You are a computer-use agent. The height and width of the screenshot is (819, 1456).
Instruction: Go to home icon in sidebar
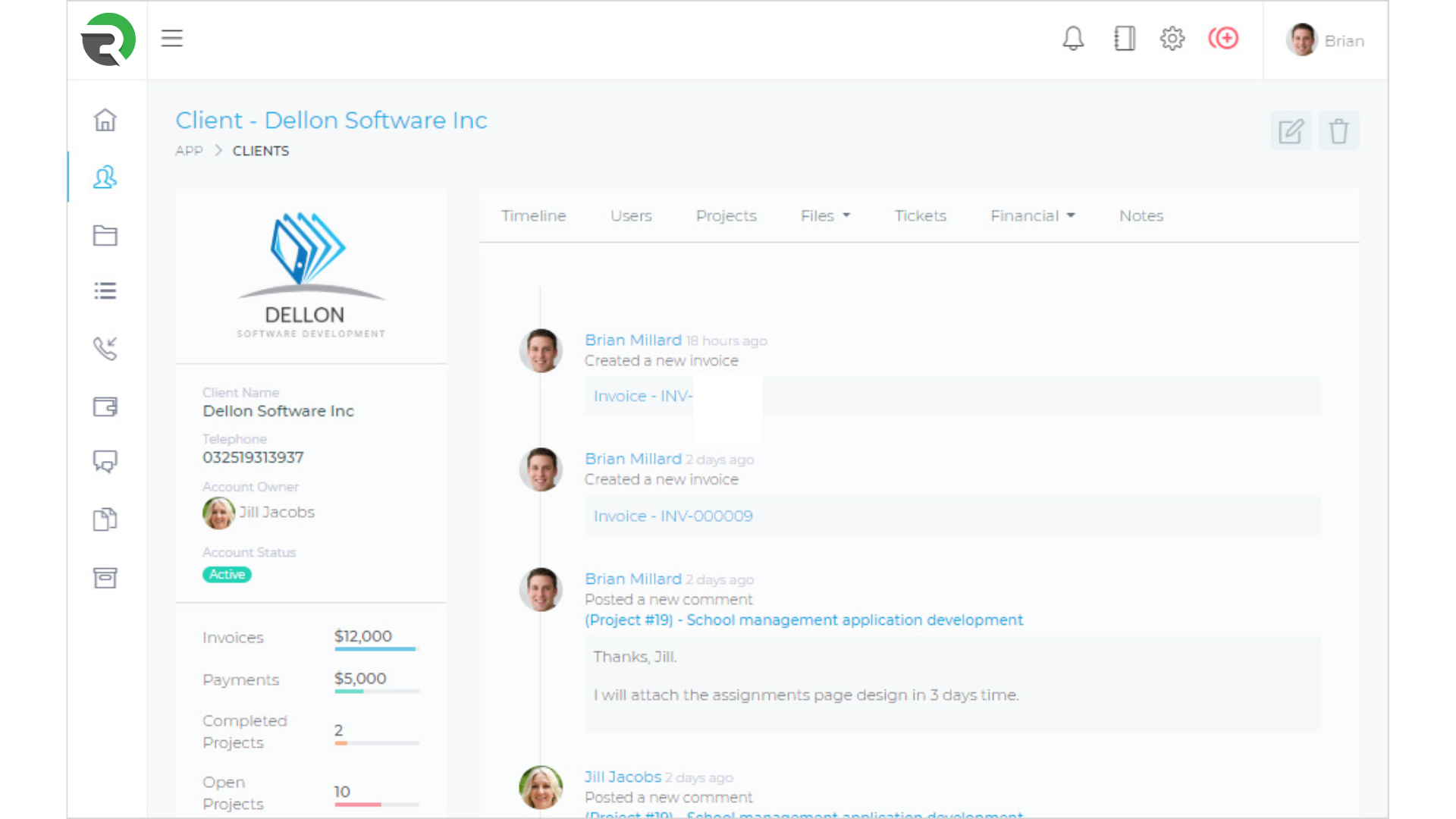(x=105, y=120)
